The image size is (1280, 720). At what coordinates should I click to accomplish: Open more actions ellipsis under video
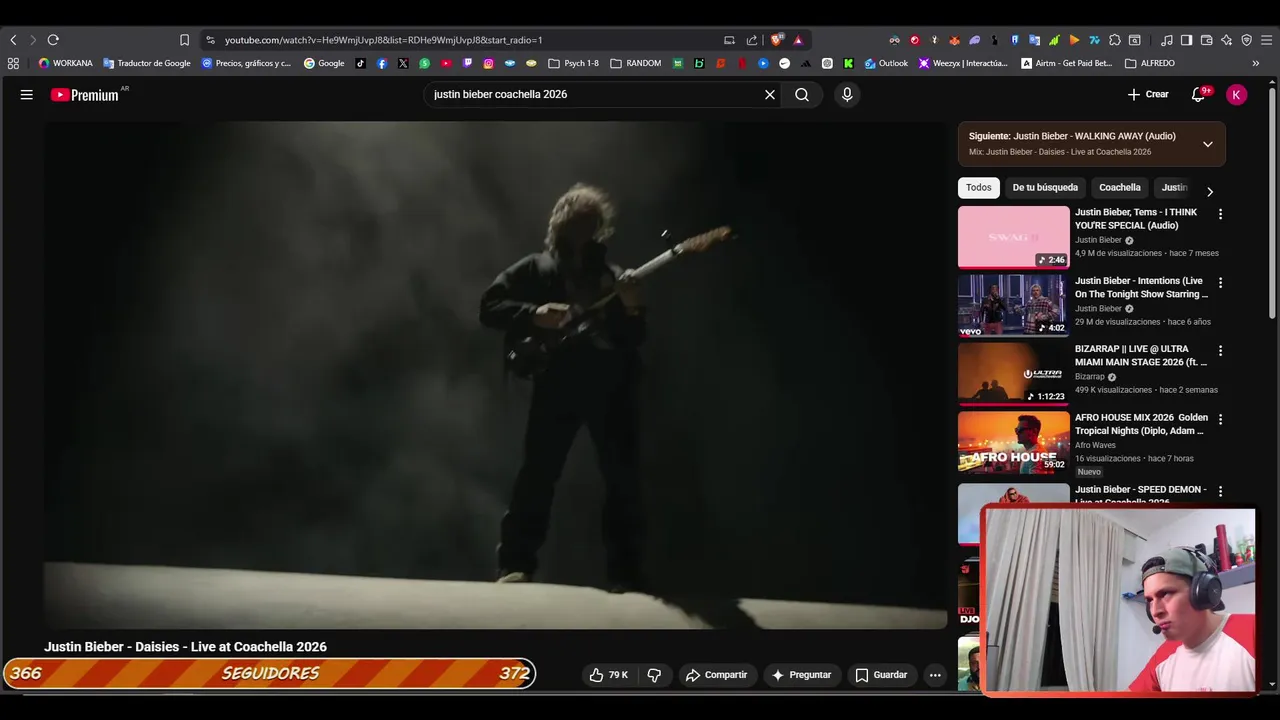tap(935, 675)
